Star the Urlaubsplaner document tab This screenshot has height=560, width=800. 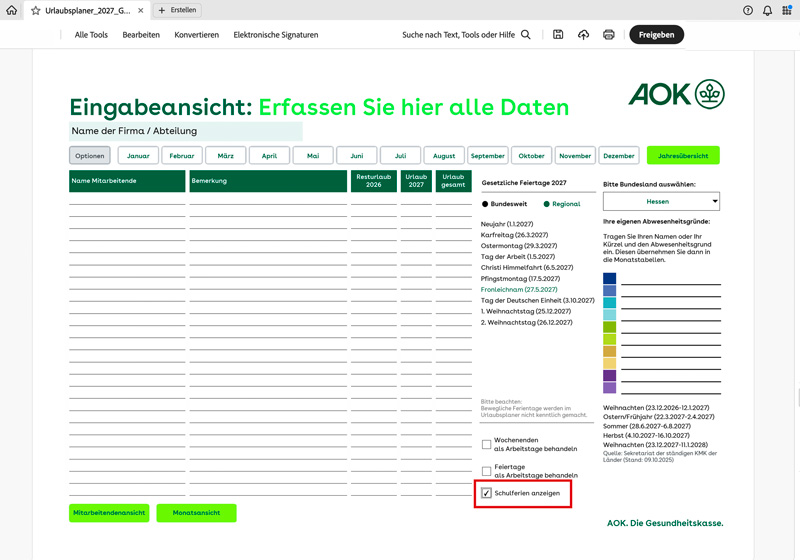[36, 10]
